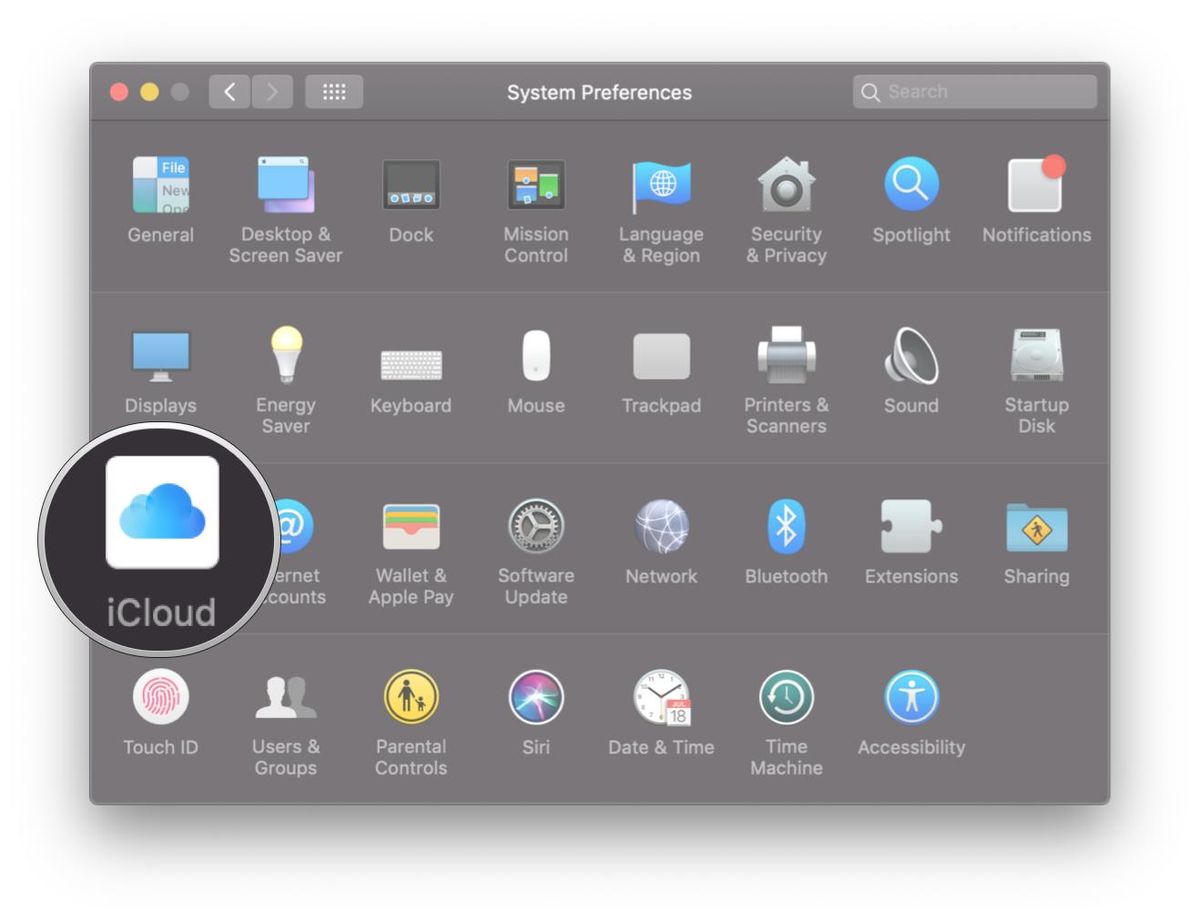
Task: Select Date & Time preferences
Action: click(661, 697)
